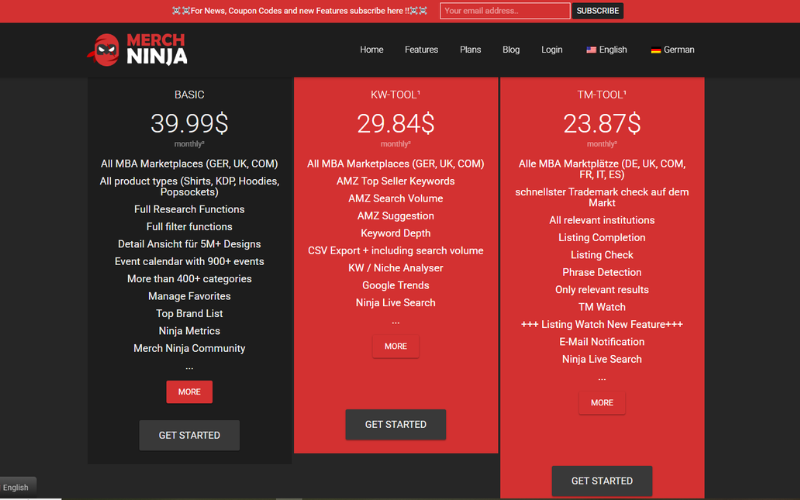This screenshot has width=800, height=500.
Task: Click '+++ Listing Watch New Feature+++'
Action: (x=602, y=324)
